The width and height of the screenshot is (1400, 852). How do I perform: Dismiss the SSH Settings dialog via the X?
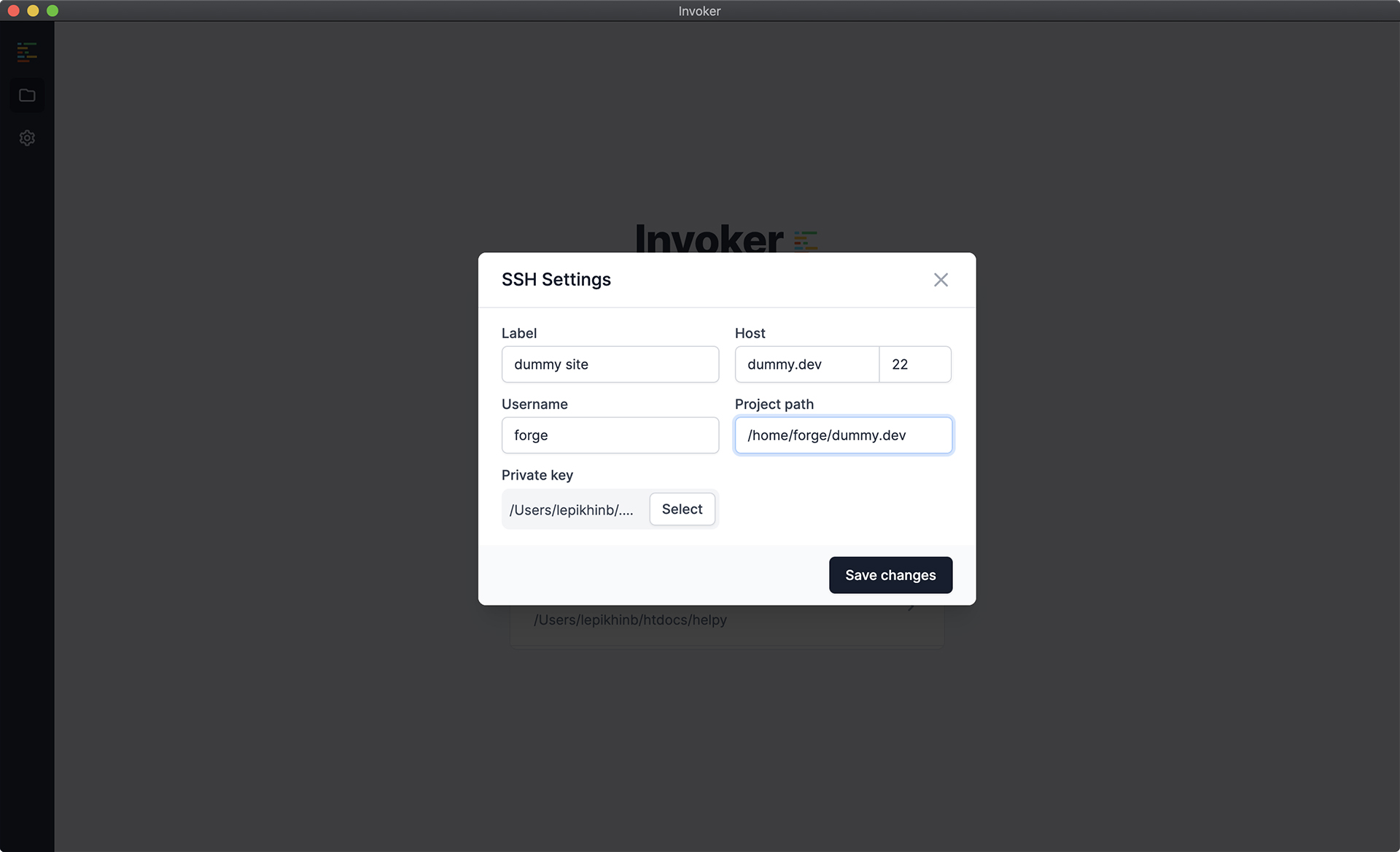941,280
